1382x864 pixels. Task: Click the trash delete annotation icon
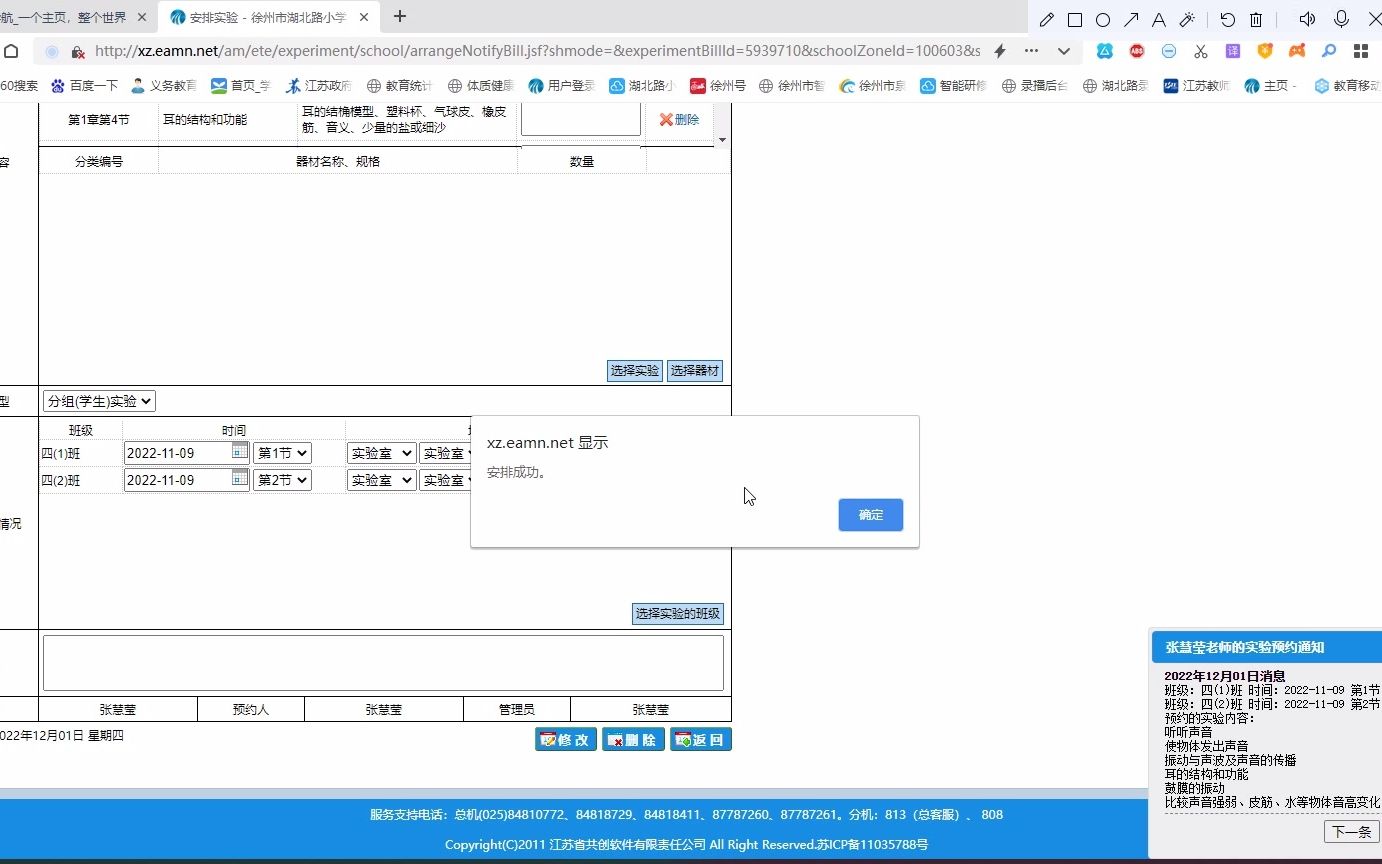click(x=1256, y=20)
